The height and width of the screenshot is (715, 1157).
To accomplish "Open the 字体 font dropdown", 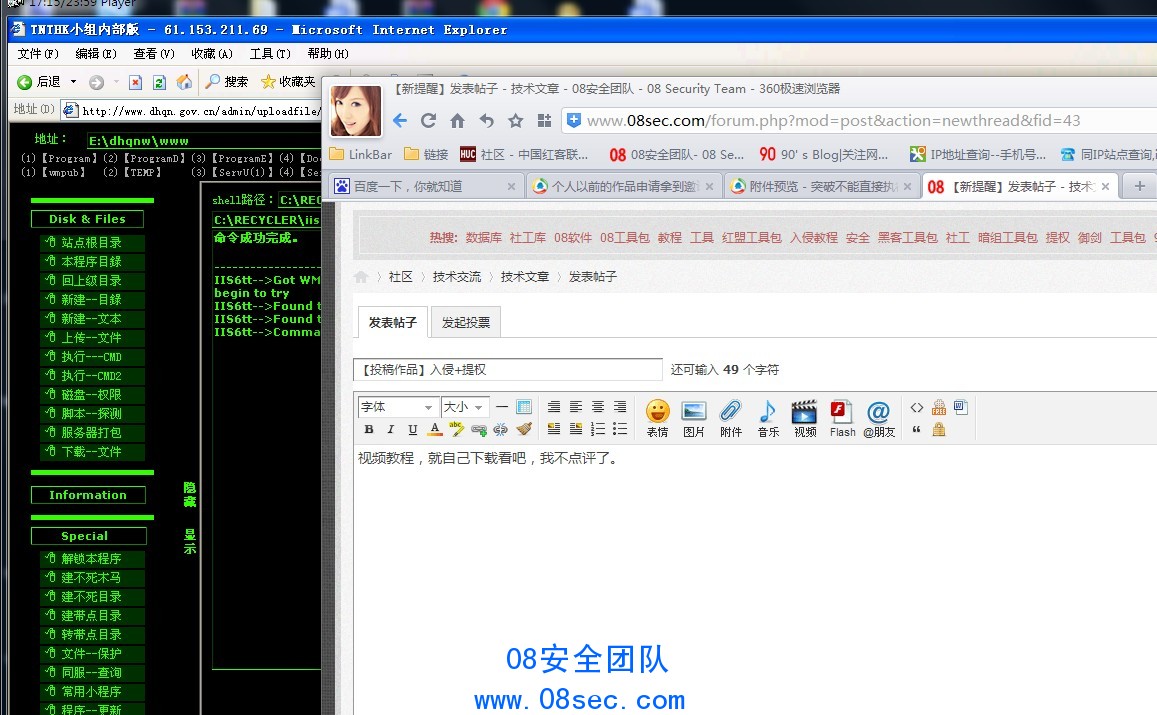I will [397, 407].
